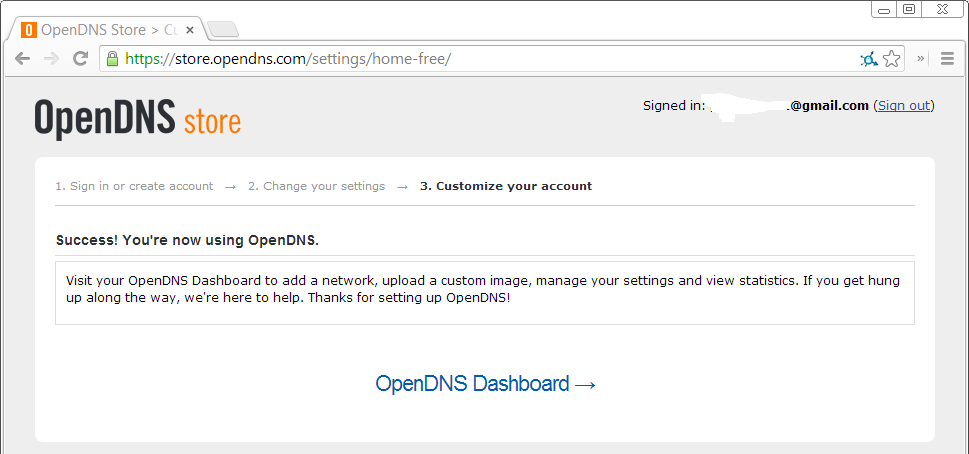Close the browser window
Image resolution: width=969 pixels, height=454 pixels.
point(944,9)
